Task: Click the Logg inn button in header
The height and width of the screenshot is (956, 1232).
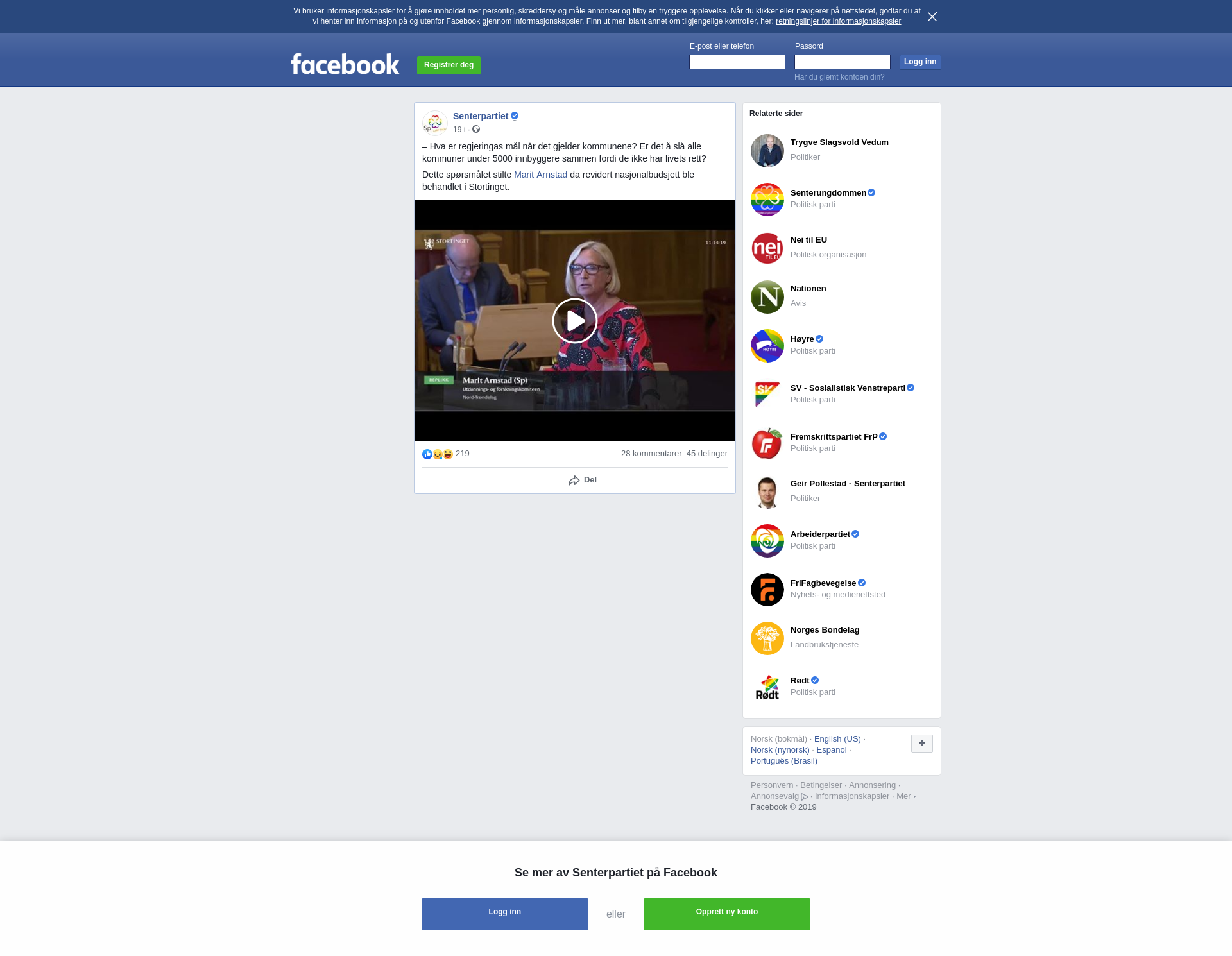Action: pyautogui.click(x=920, y=62)
